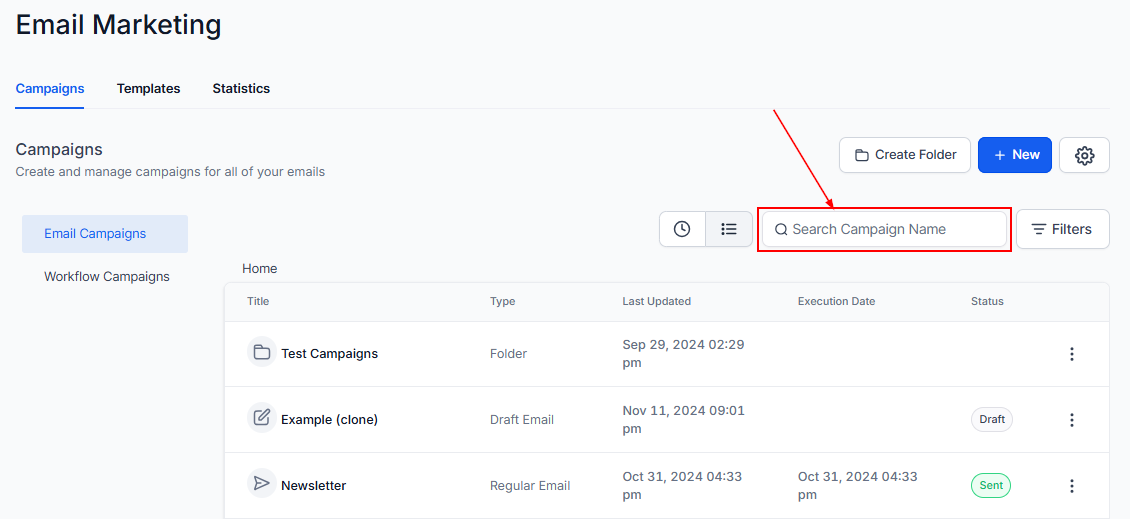Click the Newsletter paper plane icon
Viewport: 1130px width, 519px height.
click(262, 484)
